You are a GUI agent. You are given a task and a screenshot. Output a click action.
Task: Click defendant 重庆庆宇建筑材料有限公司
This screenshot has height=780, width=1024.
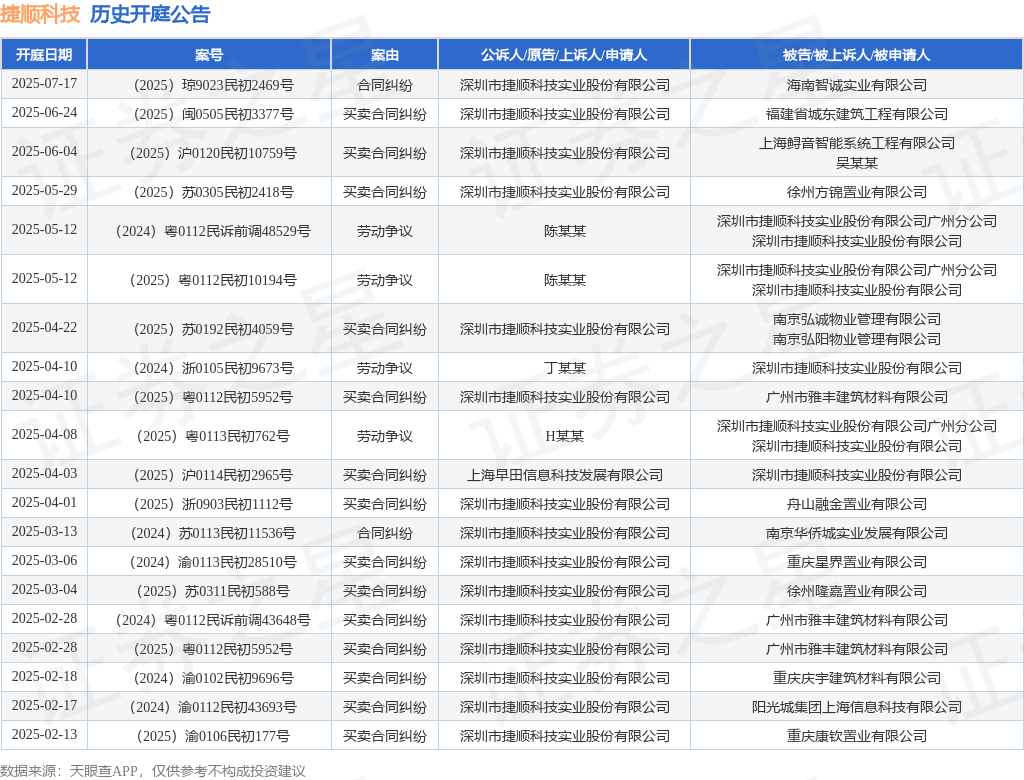click(857, 679)
